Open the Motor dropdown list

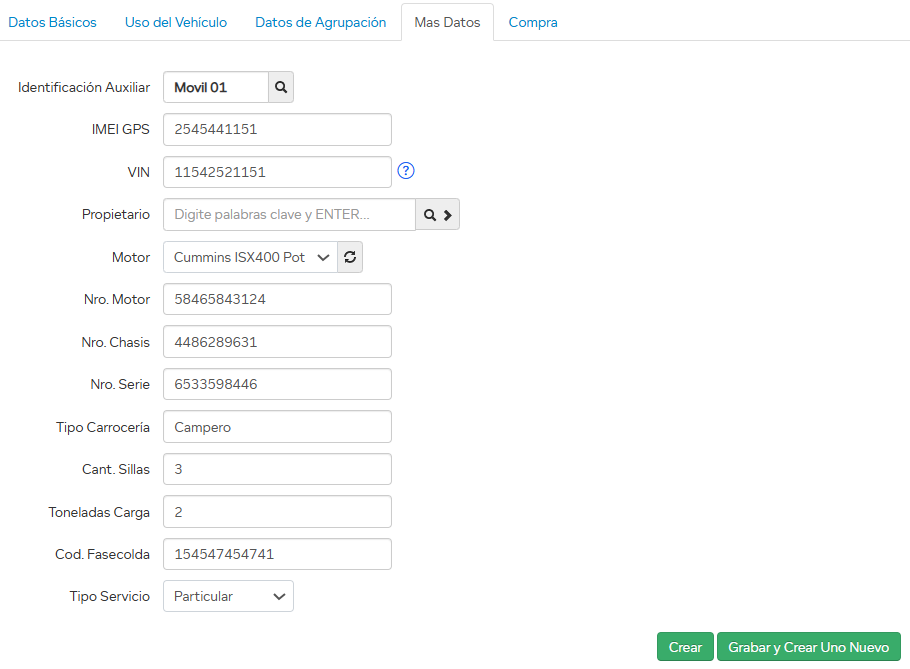[250, 257]
